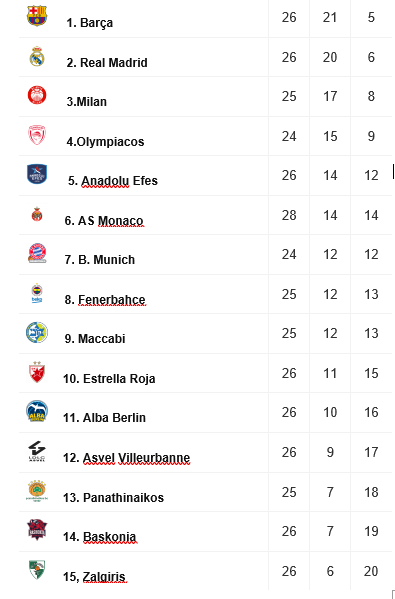Select the Milan red circular logo
This screenshot has width=395, height=599.
(37, 95)
